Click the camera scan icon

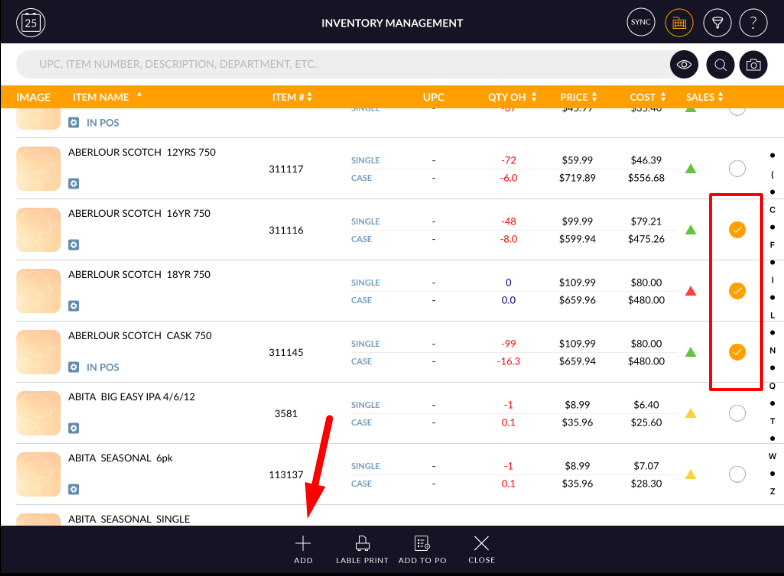point(752,65)
